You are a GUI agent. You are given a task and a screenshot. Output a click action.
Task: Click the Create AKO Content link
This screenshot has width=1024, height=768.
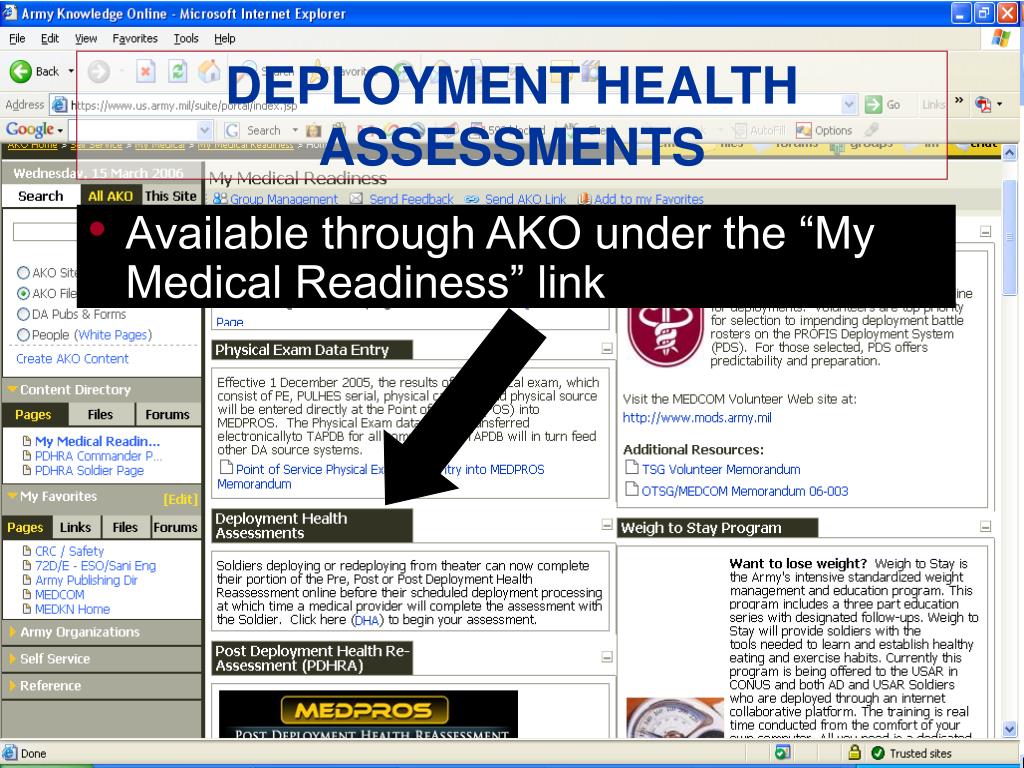coord(72,359)
